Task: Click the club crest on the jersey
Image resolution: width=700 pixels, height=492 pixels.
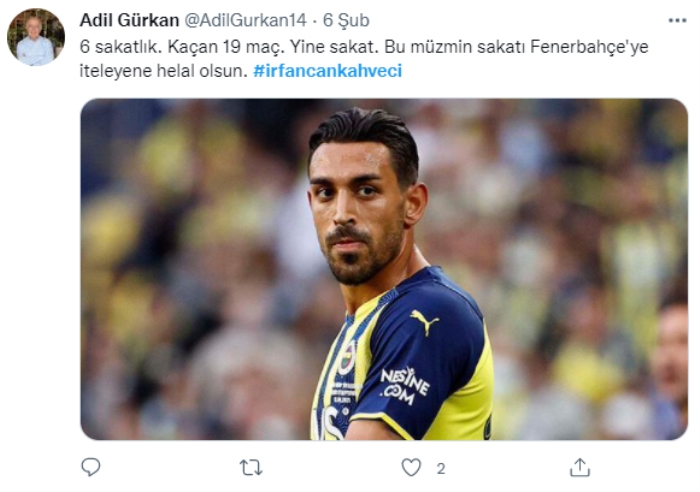Action: tap(347, 358)
